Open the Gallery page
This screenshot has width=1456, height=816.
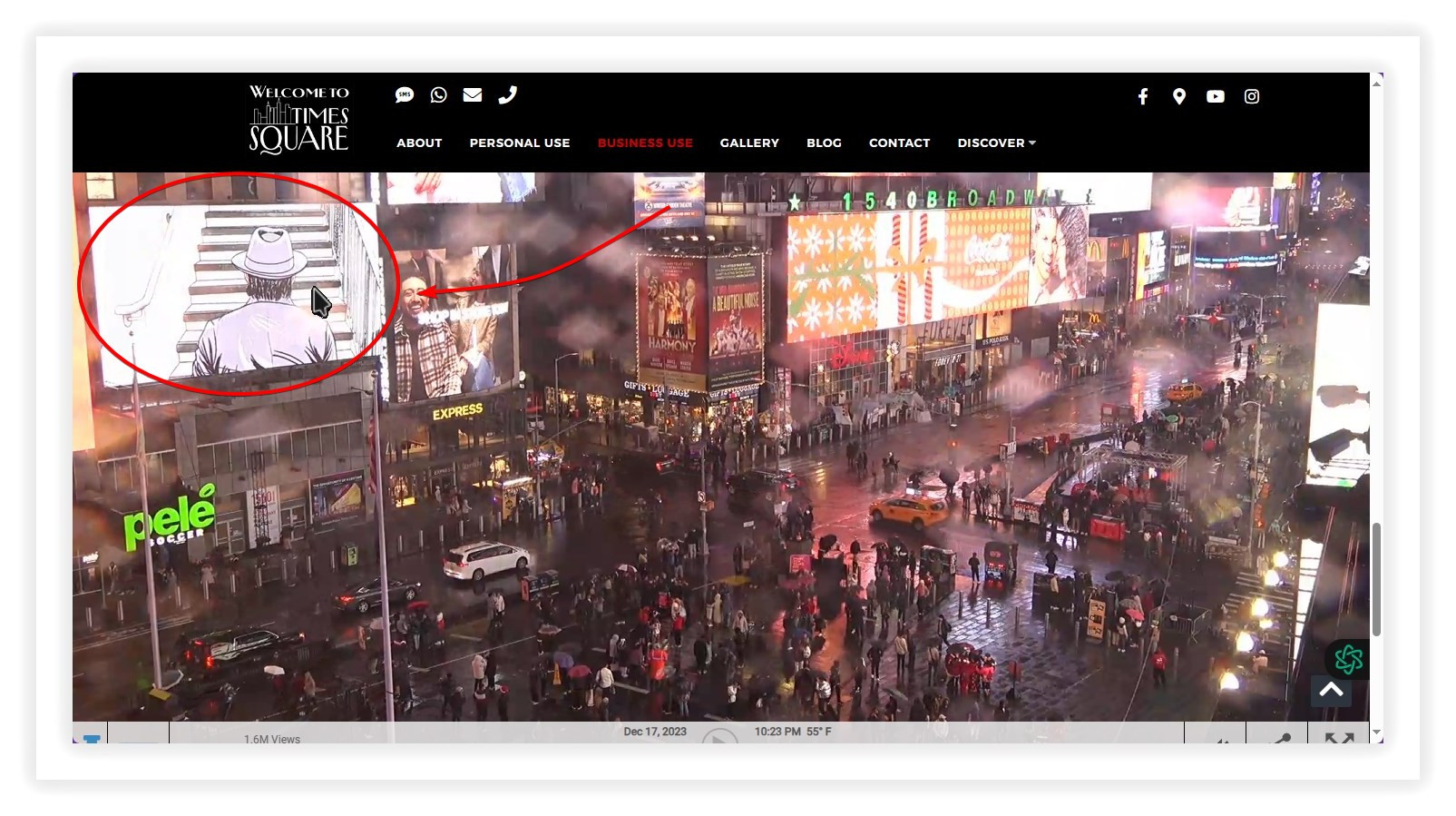coord(749,143)
